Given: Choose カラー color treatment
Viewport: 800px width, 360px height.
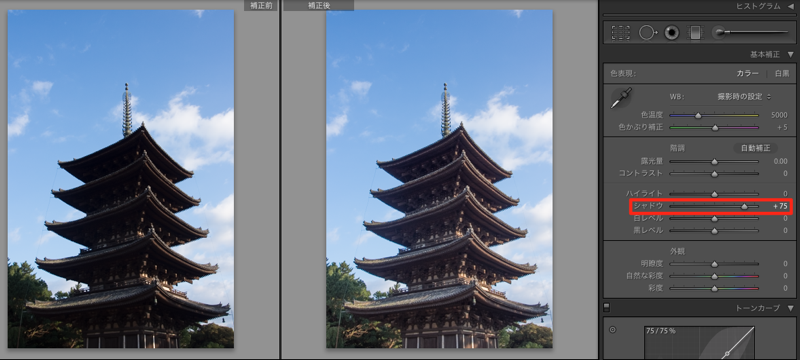Looking at the screenshot, I should pyautogui.click(x=747, y=73).
